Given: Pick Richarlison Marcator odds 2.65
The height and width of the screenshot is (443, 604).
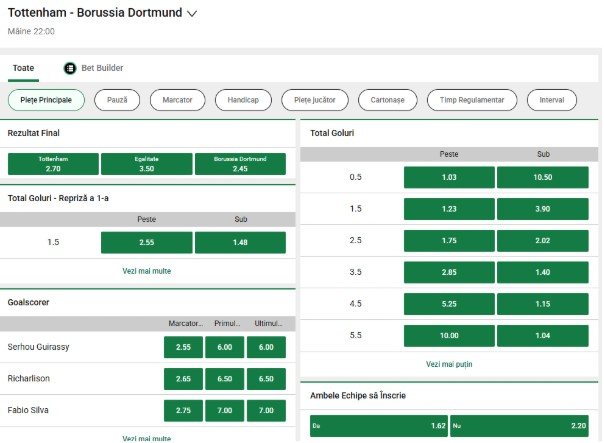Looking at the screenshot, I should (183, 379).
